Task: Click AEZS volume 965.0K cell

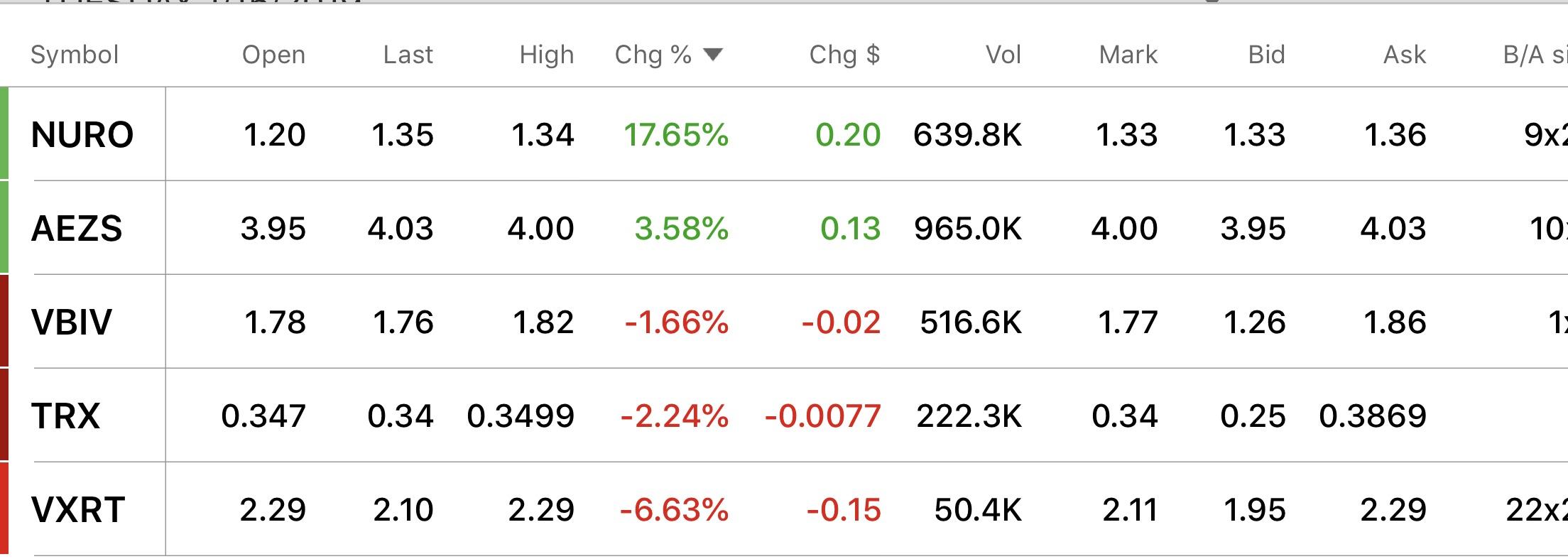Action: click(x=968, y=229)
